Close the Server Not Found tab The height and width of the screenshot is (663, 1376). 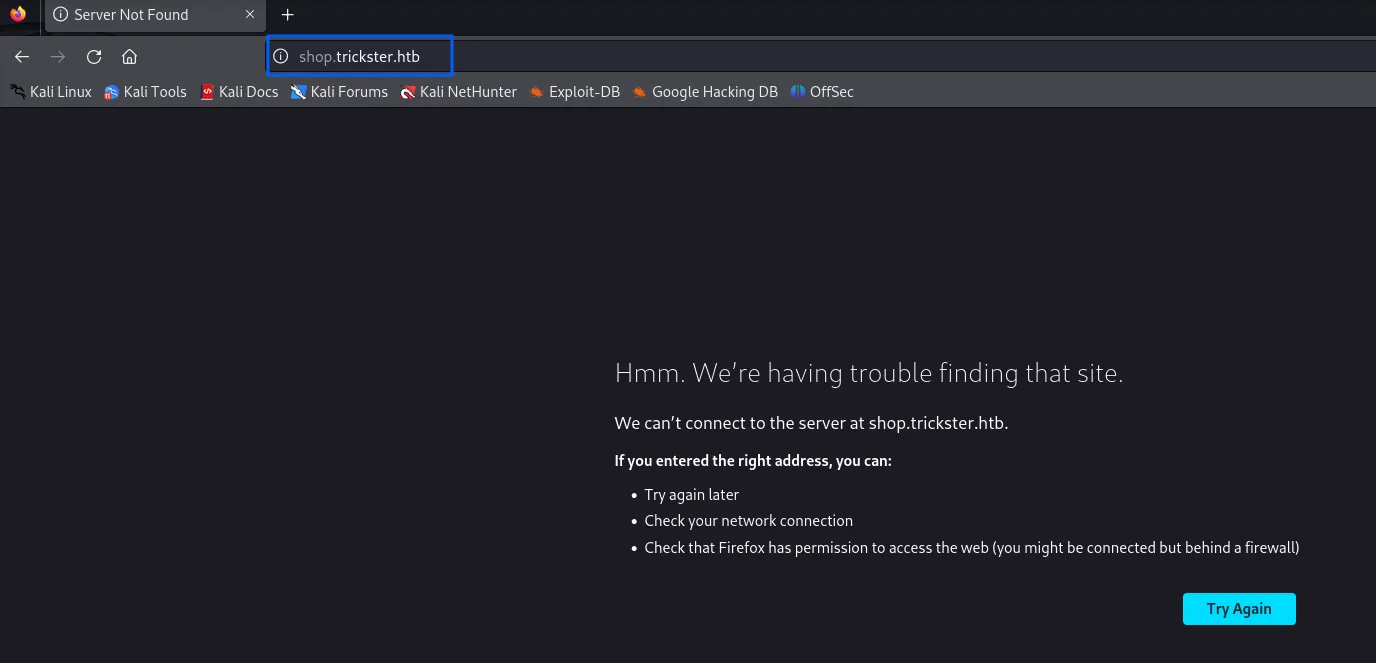(250, 15)
